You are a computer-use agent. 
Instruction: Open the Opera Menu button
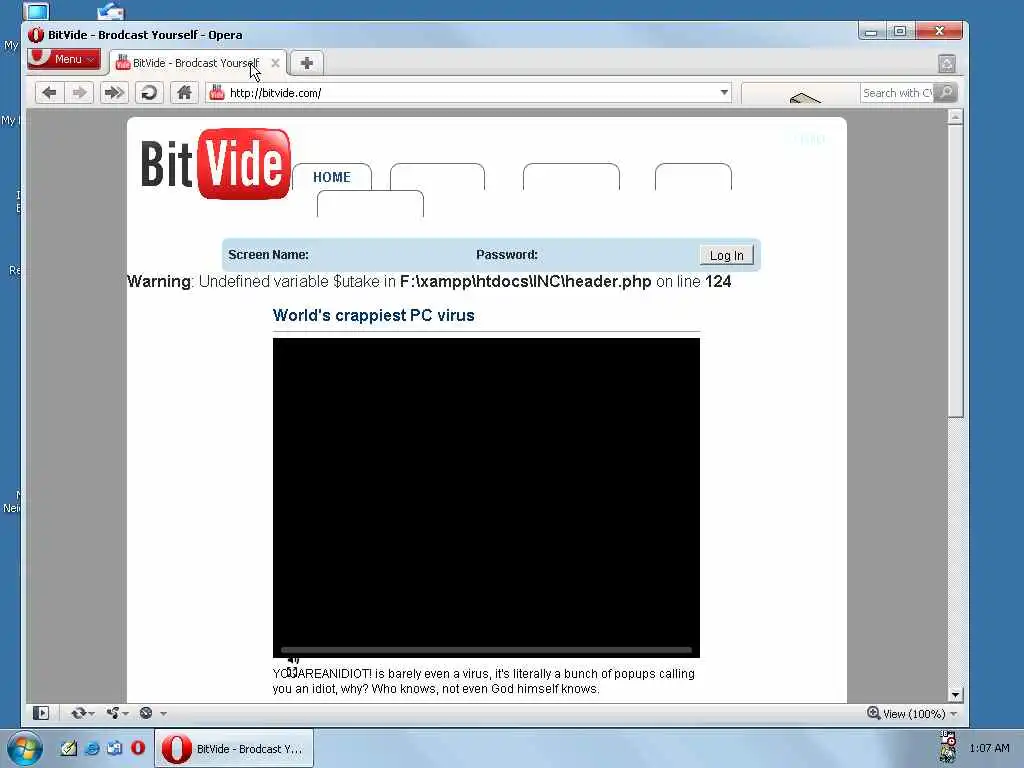[64, 59]
